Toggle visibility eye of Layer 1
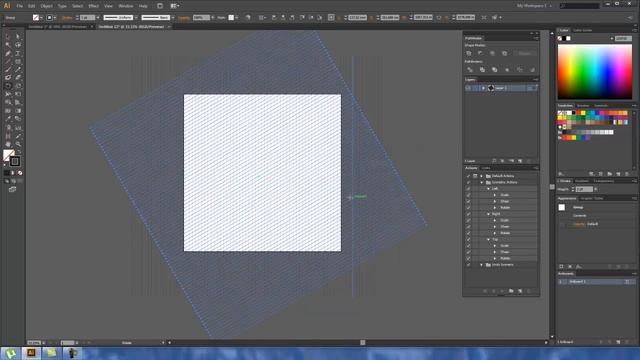The image size is (640, 360). [x=468, y=88]
